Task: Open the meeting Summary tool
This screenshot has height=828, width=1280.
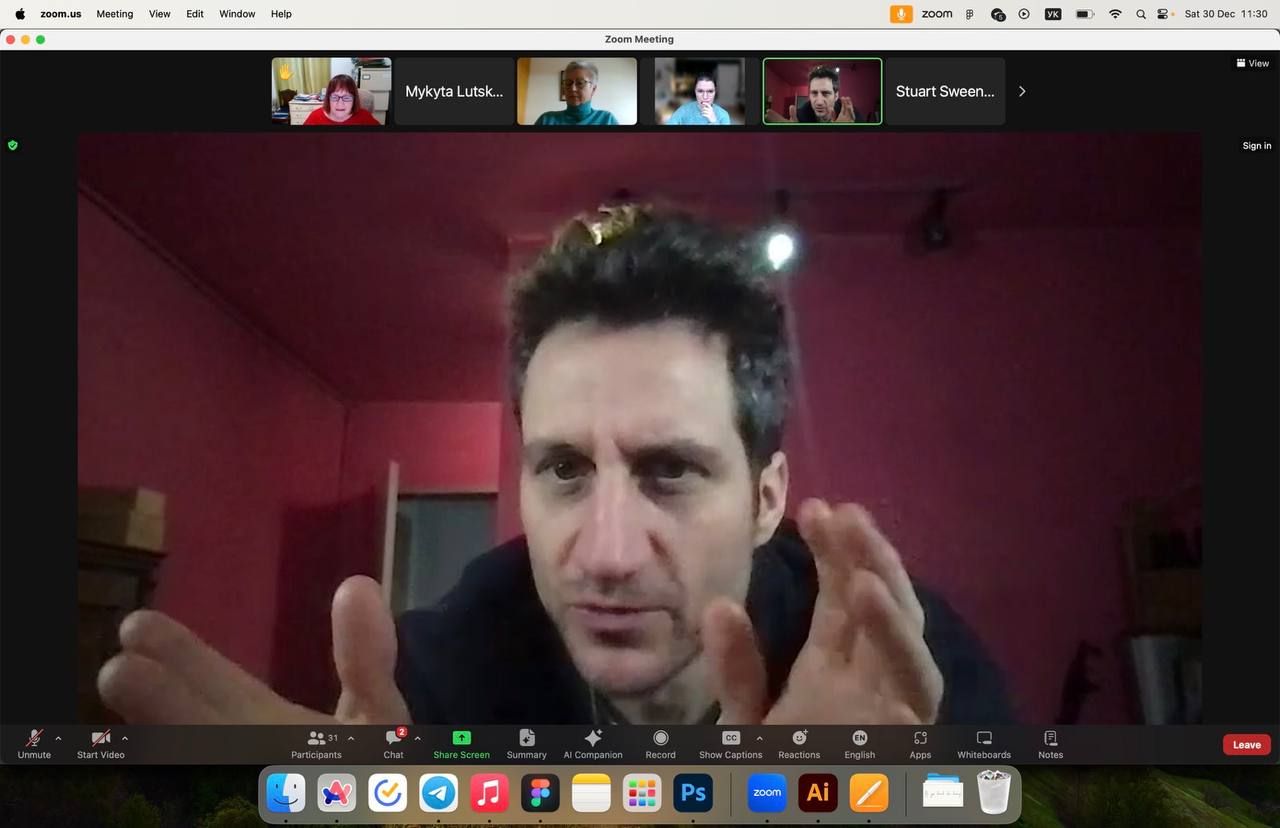Action: pos(526,743)
